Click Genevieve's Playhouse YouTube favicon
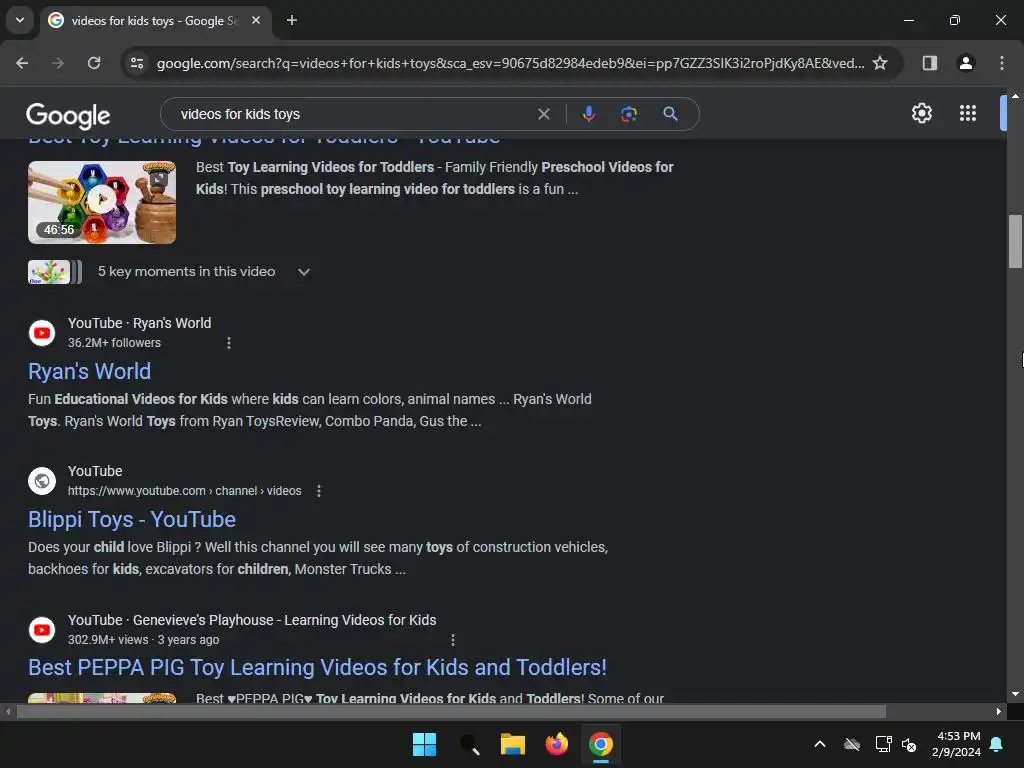The height and width of the screenshot is (768, 1024). click(x=42, y=630)
